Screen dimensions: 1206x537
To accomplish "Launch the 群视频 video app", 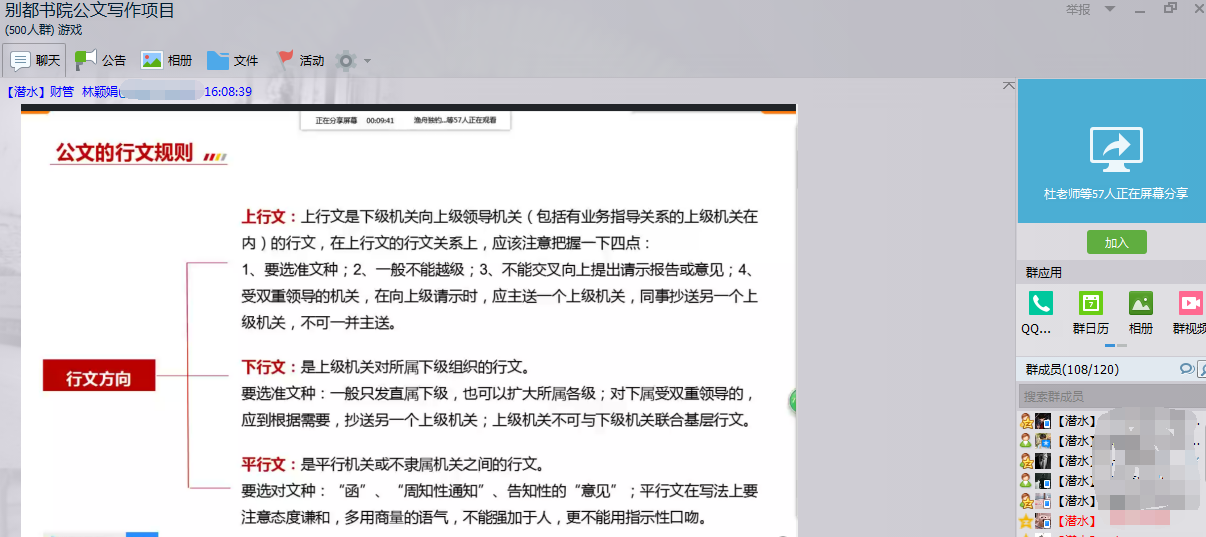I will [x=1189, y=304].
